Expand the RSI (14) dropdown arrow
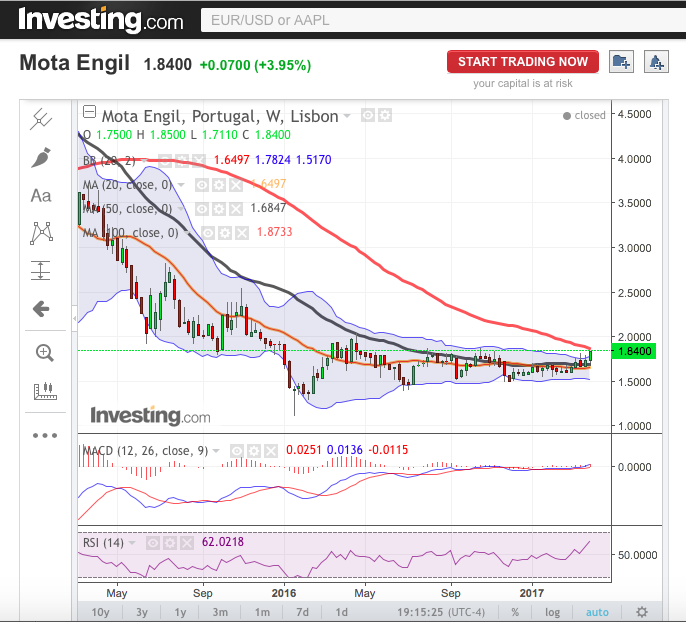Image resolution: width=686 pixels, height=622 pixels. (x=132, y=543)
